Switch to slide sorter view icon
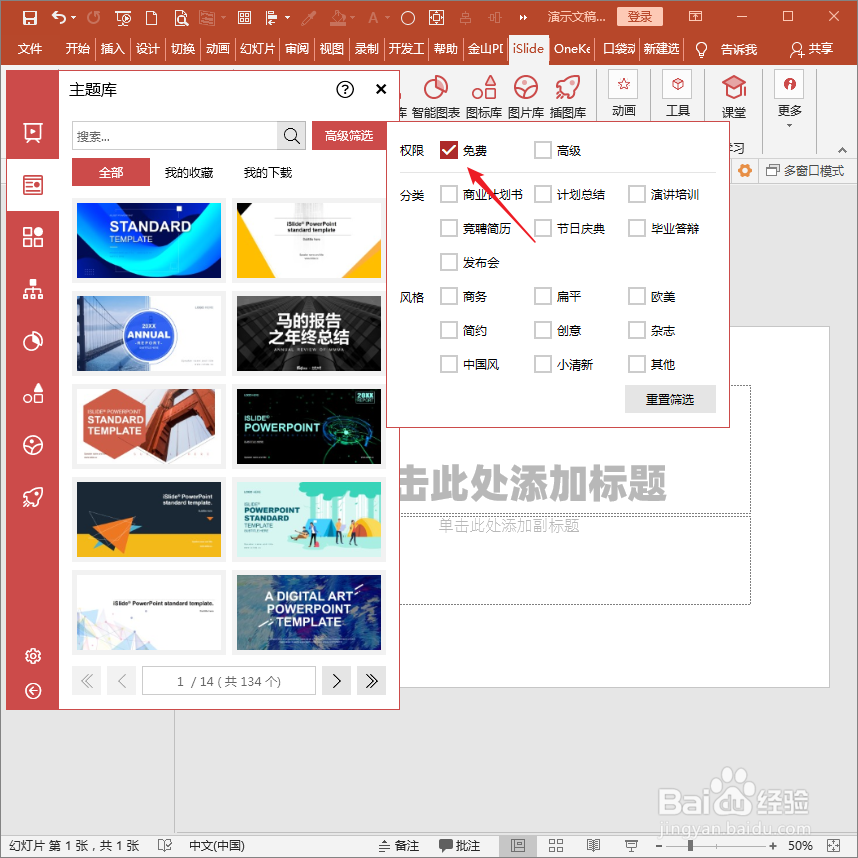The image size is (858, 858). pos(556,845)
